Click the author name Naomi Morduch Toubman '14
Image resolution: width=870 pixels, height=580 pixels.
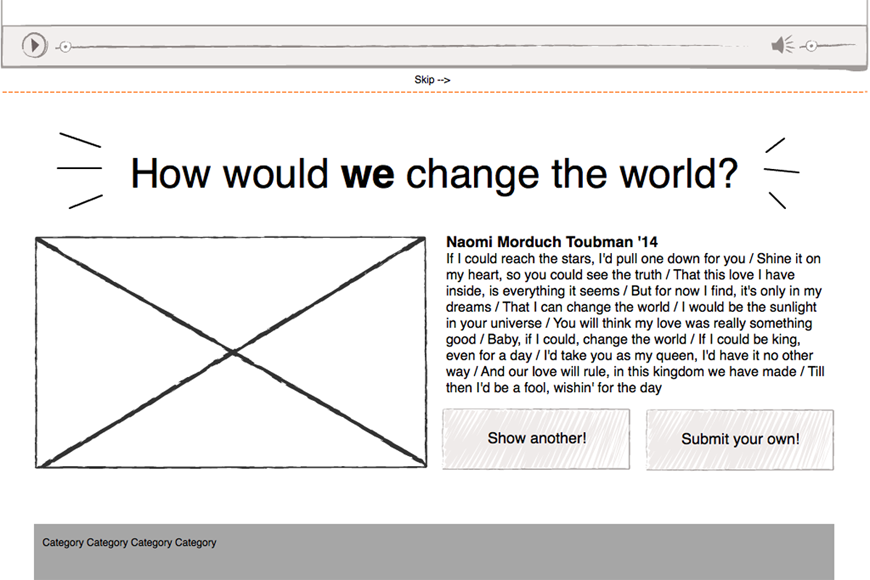551,242
